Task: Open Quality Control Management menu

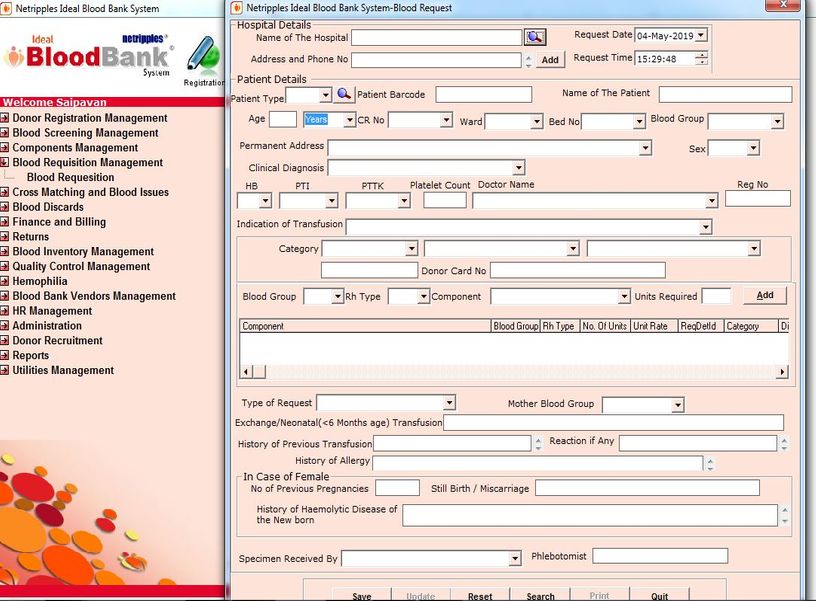Action: (x=81, y=266)
